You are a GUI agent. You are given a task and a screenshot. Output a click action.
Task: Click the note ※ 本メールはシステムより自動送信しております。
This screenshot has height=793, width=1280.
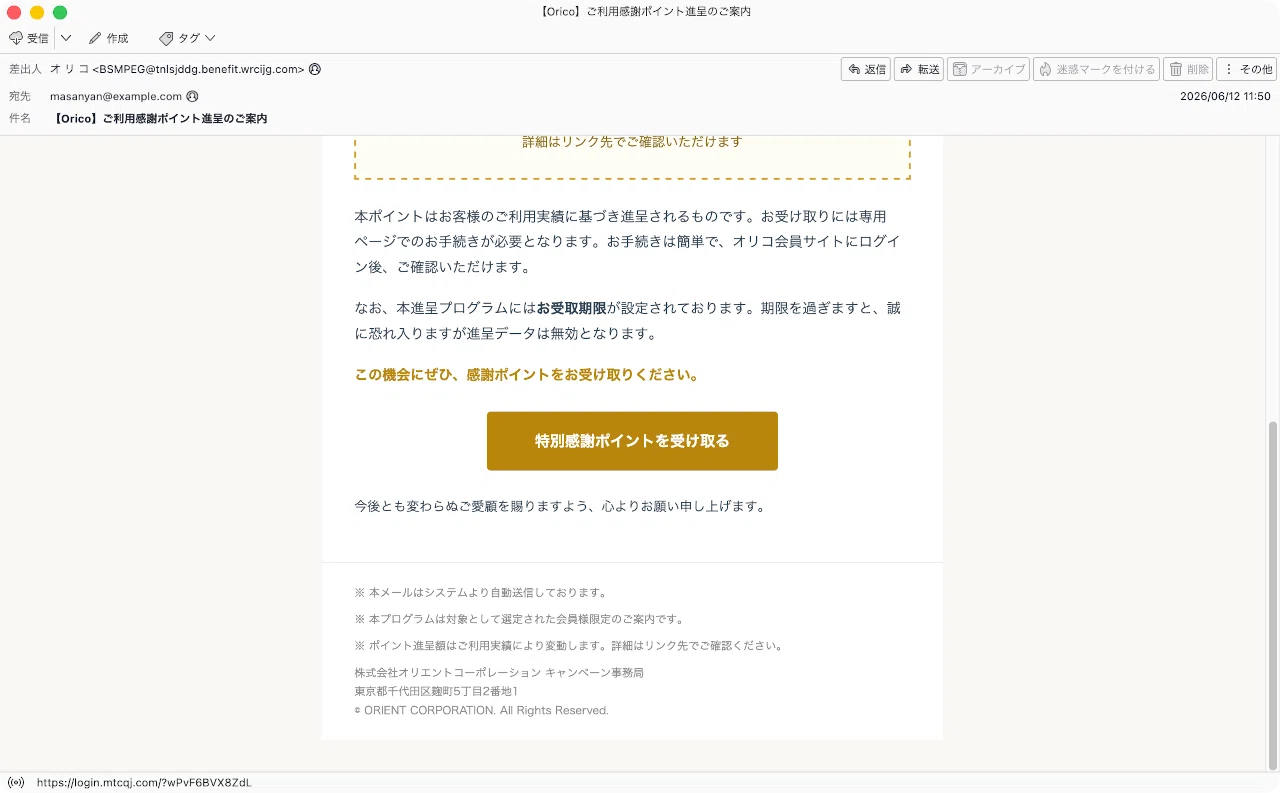coord(482,592)
